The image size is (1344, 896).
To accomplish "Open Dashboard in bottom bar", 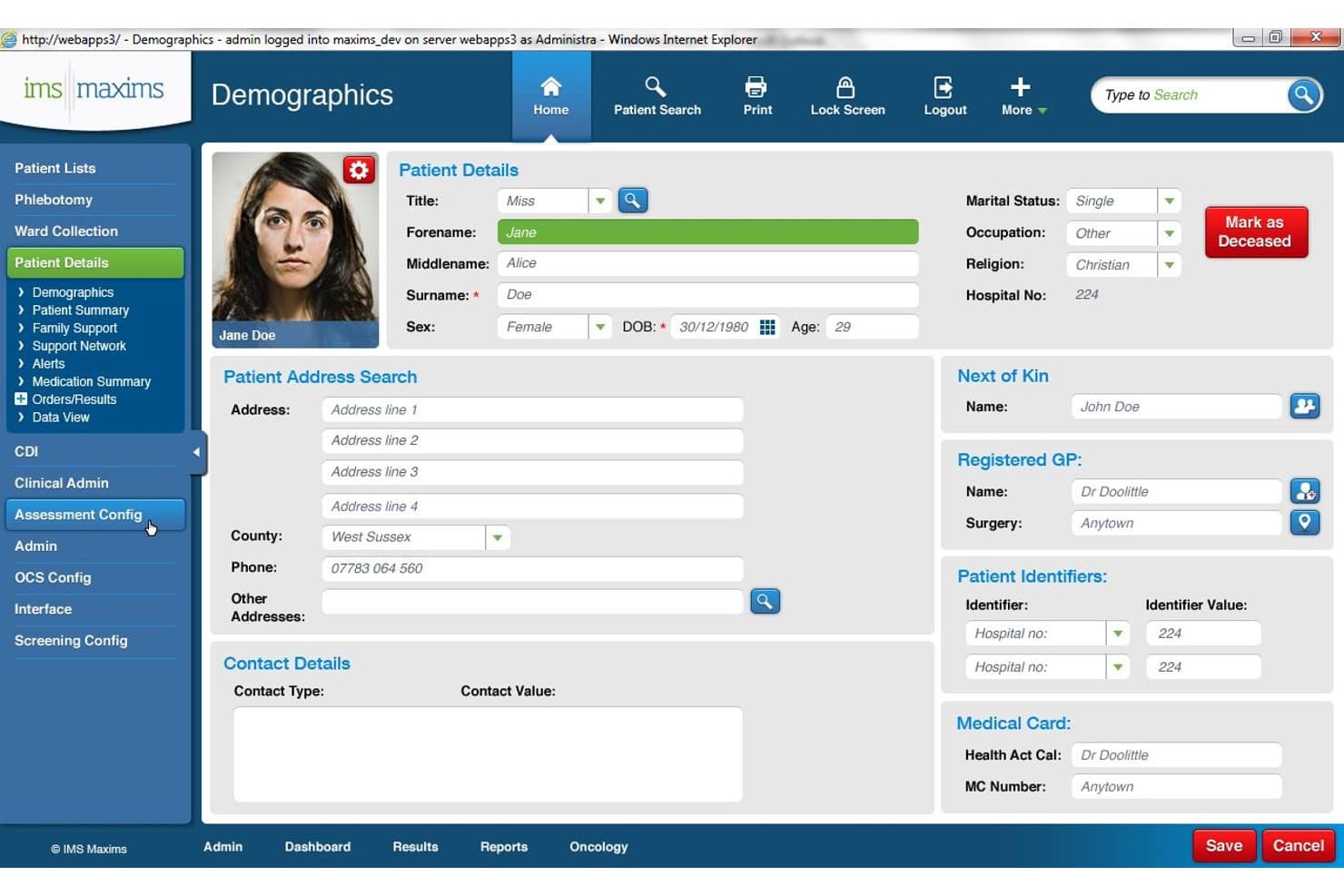I will tap(317, 846).
